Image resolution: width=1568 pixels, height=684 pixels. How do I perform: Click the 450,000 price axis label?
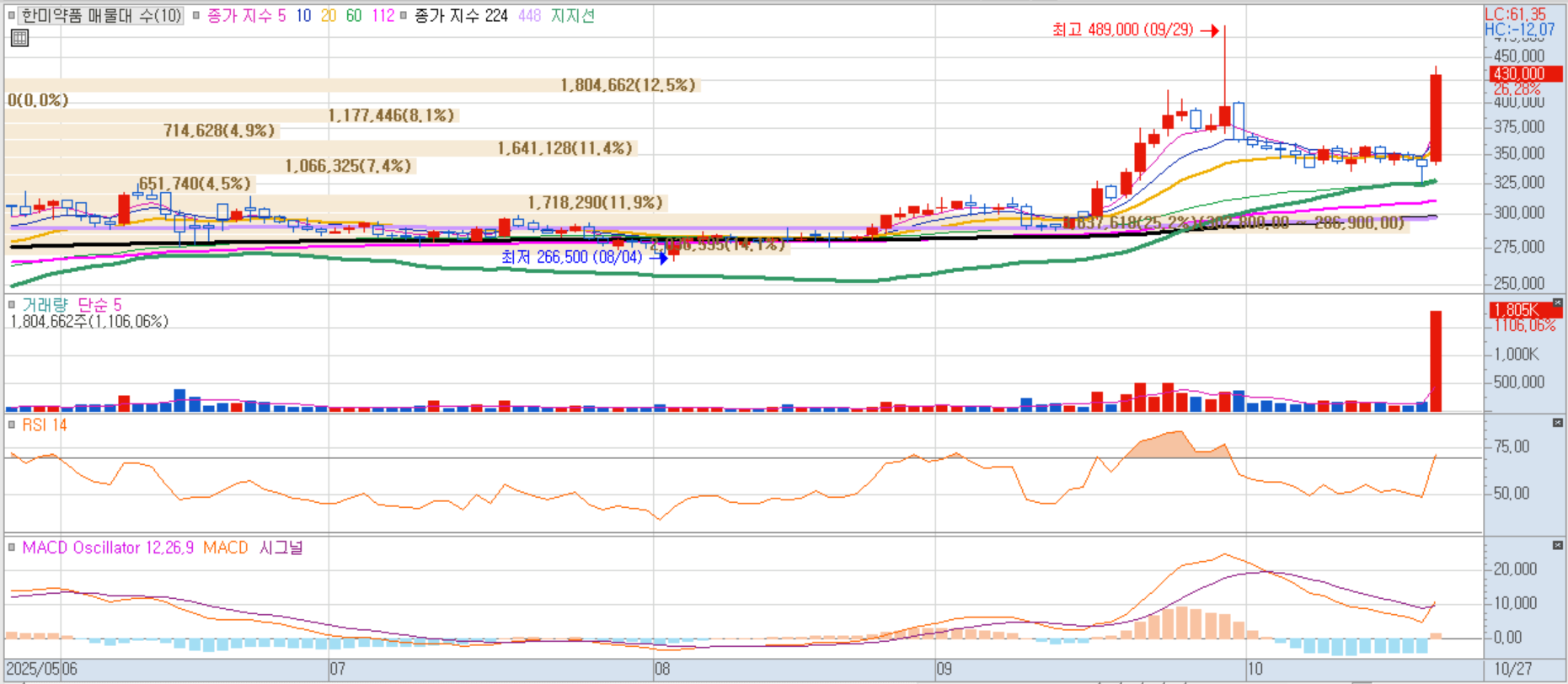point(1519,56)
